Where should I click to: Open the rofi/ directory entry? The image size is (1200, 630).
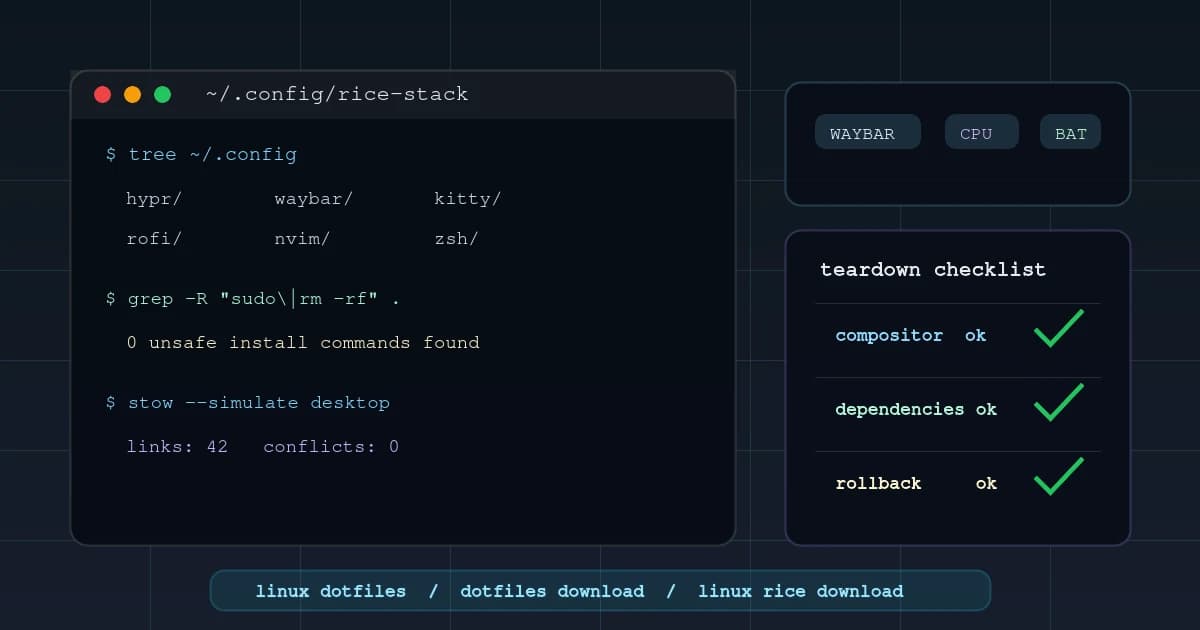click(154, 239)
